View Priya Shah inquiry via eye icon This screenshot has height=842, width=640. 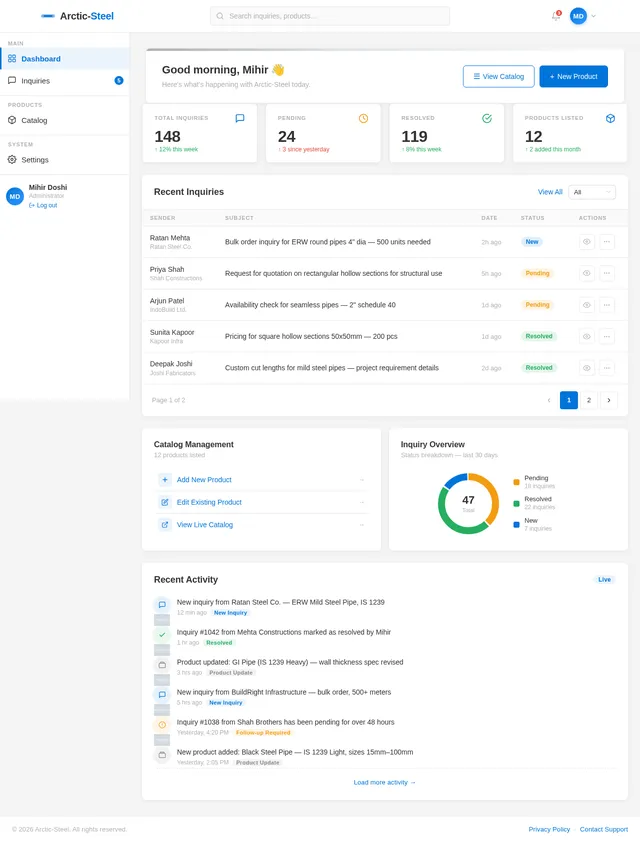point(587,273)
